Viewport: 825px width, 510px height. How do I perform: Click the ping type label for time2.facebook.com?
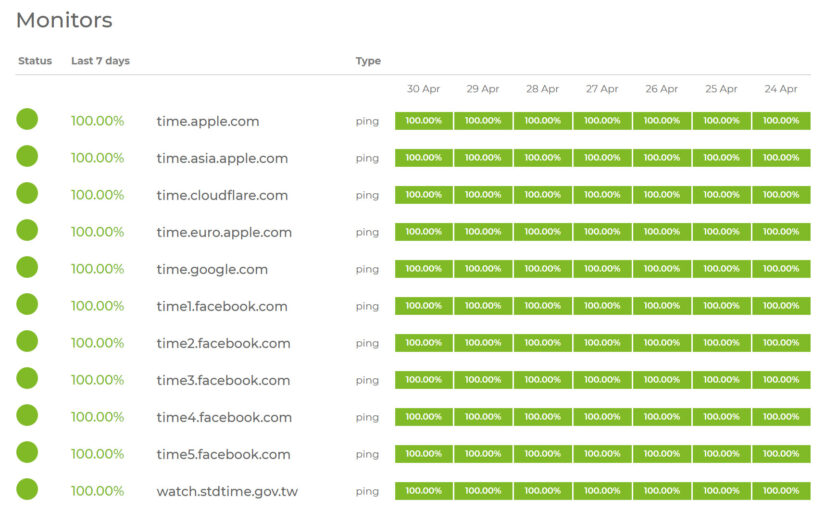367,344
